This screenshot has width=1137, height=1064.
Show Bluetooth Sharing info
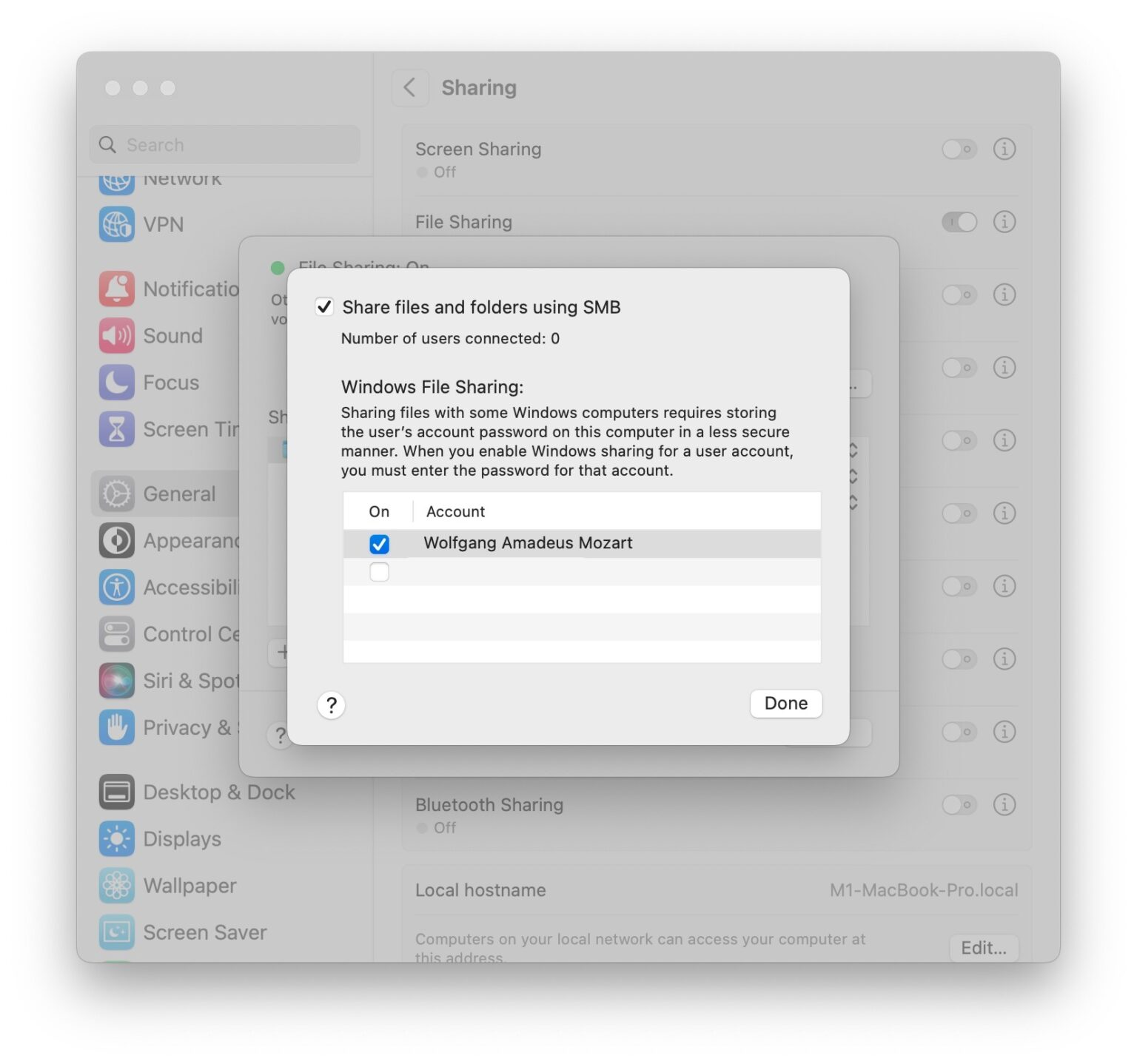coord(1004,804)
